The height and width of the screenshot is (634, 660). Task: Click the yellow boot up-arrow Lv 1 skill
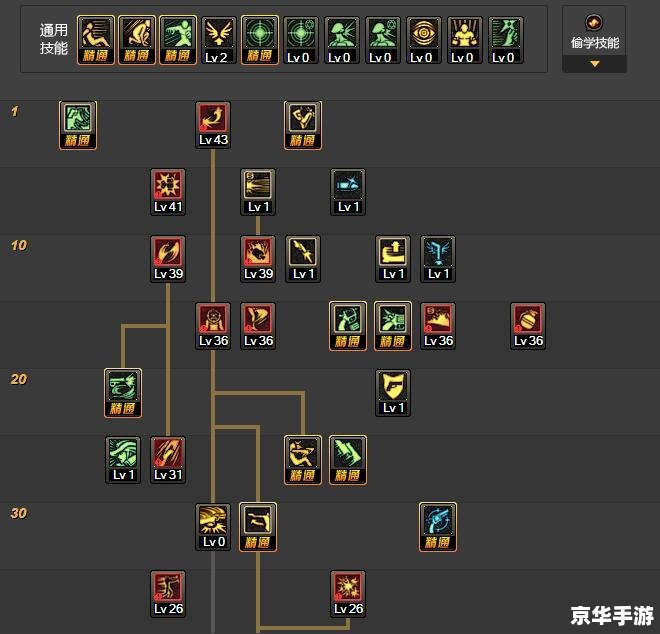pyautogui.click(x=393, y=259)
